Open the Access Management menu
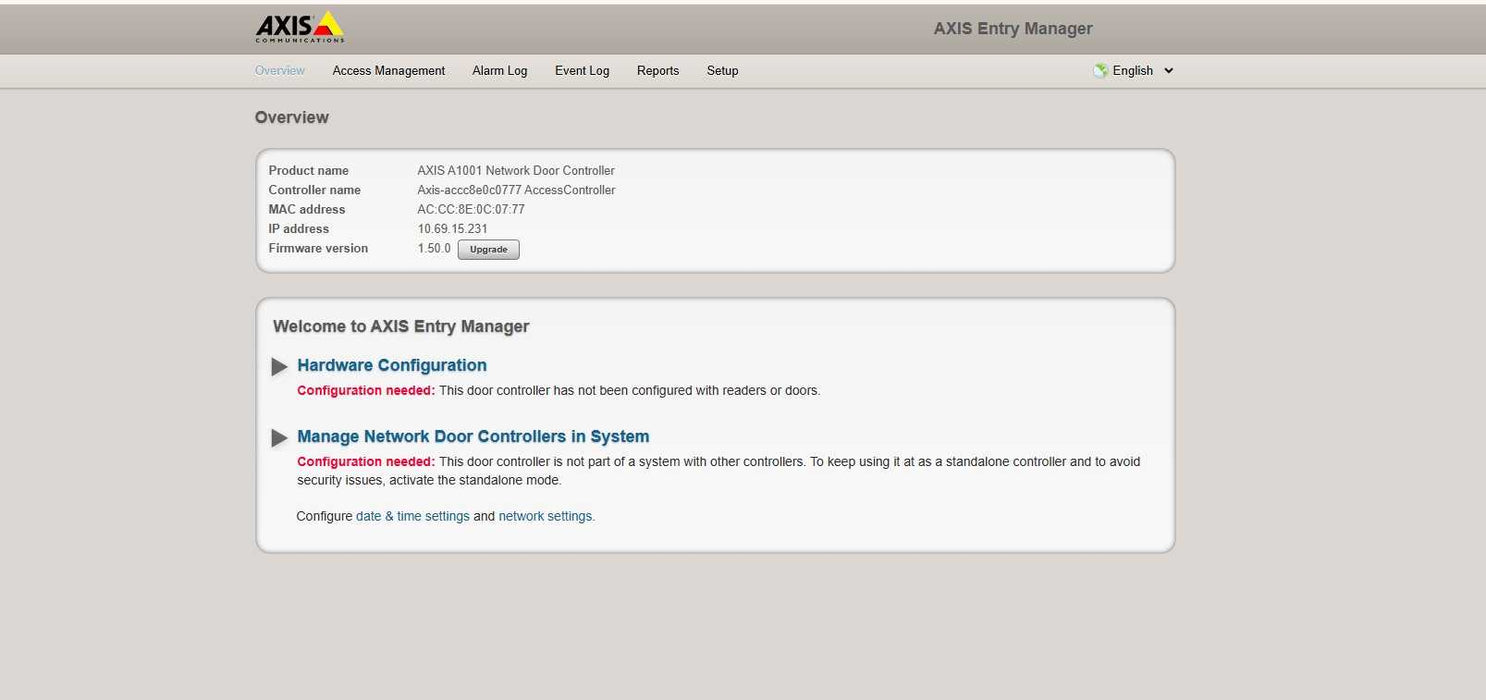 coord(389,71)
